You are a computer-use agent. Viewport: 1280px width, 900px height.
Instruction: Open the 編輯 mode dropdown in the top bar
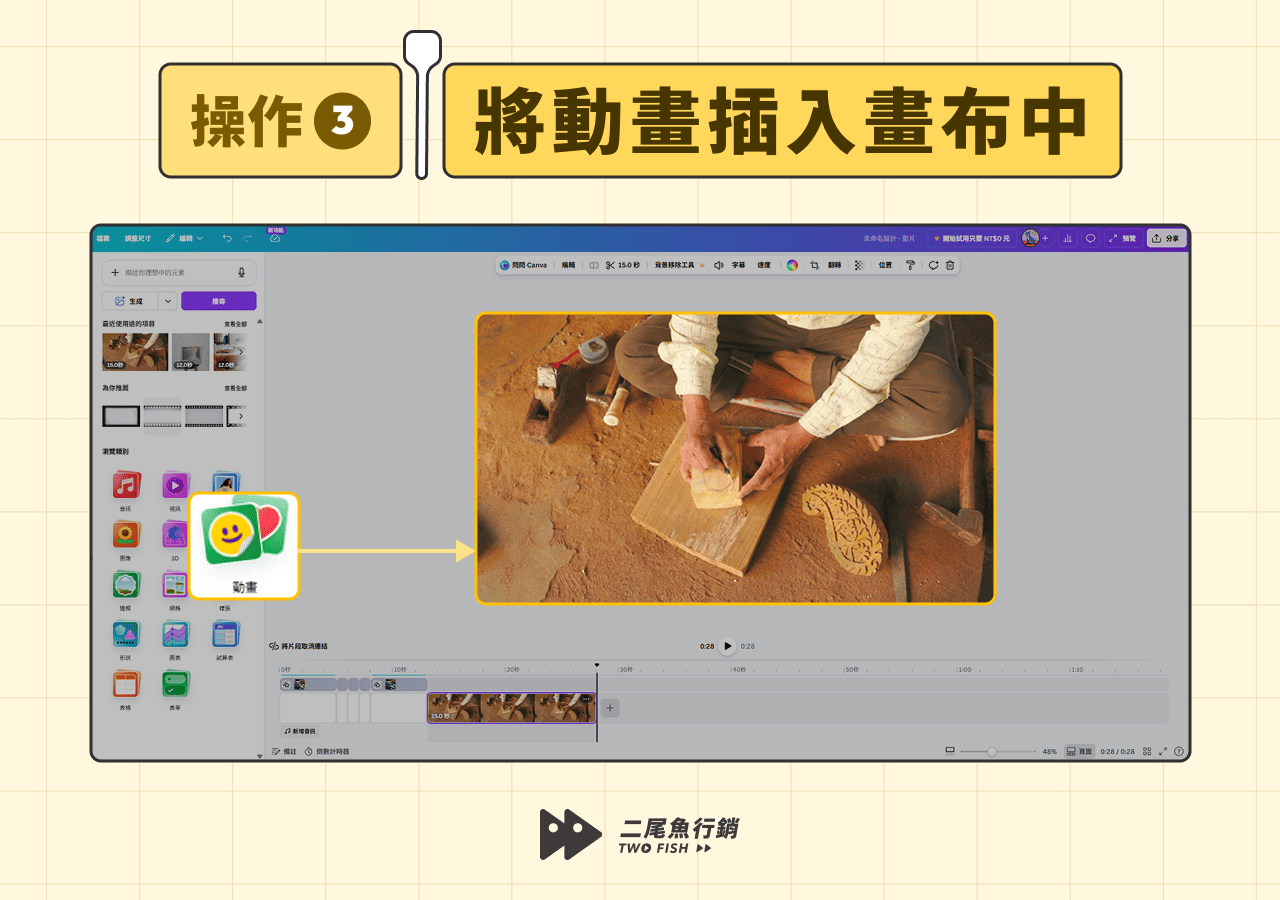[184, 238]
